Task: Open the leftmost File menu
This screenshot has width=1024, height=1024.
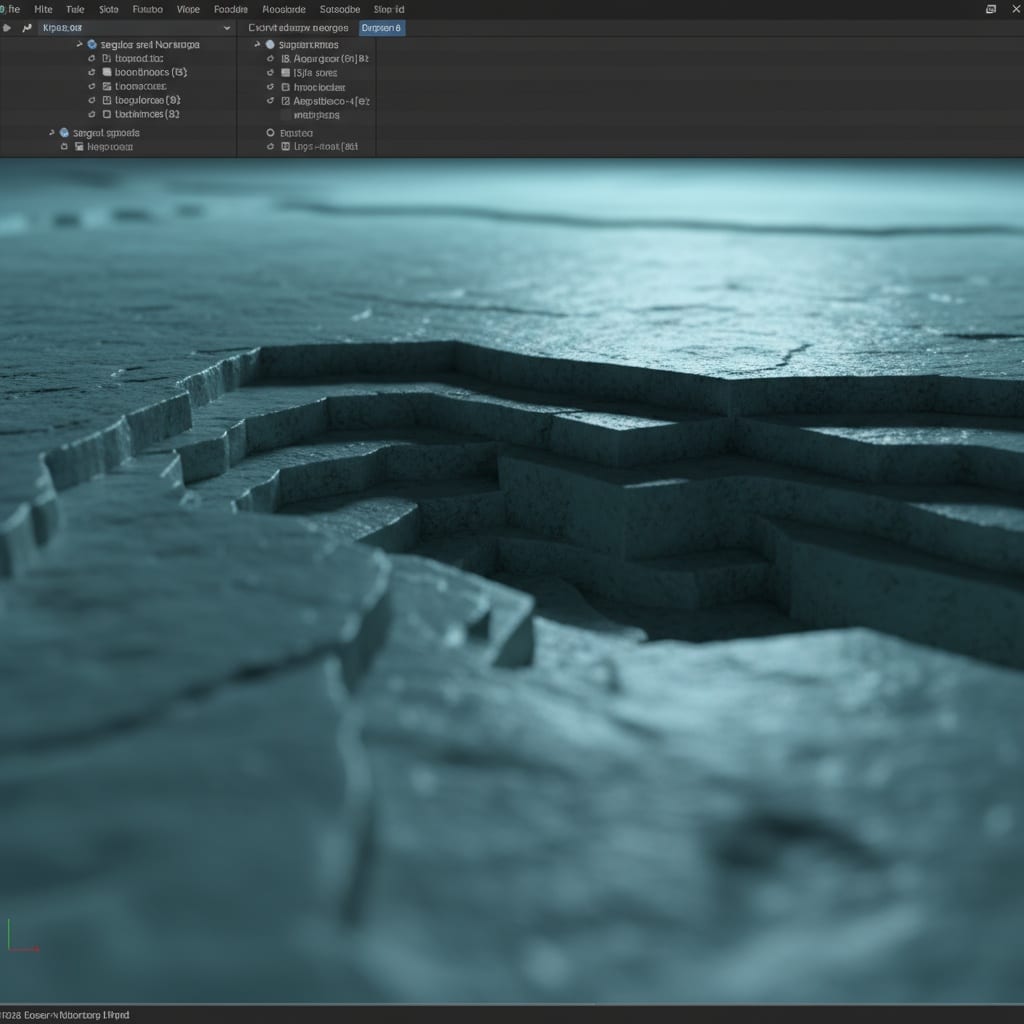Action: tap(15, 9)
